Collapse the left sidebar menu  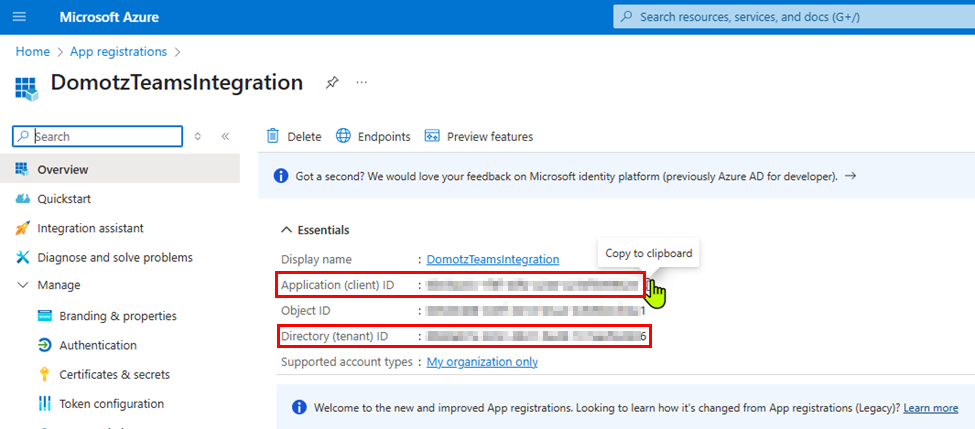(x=225, y=136)
